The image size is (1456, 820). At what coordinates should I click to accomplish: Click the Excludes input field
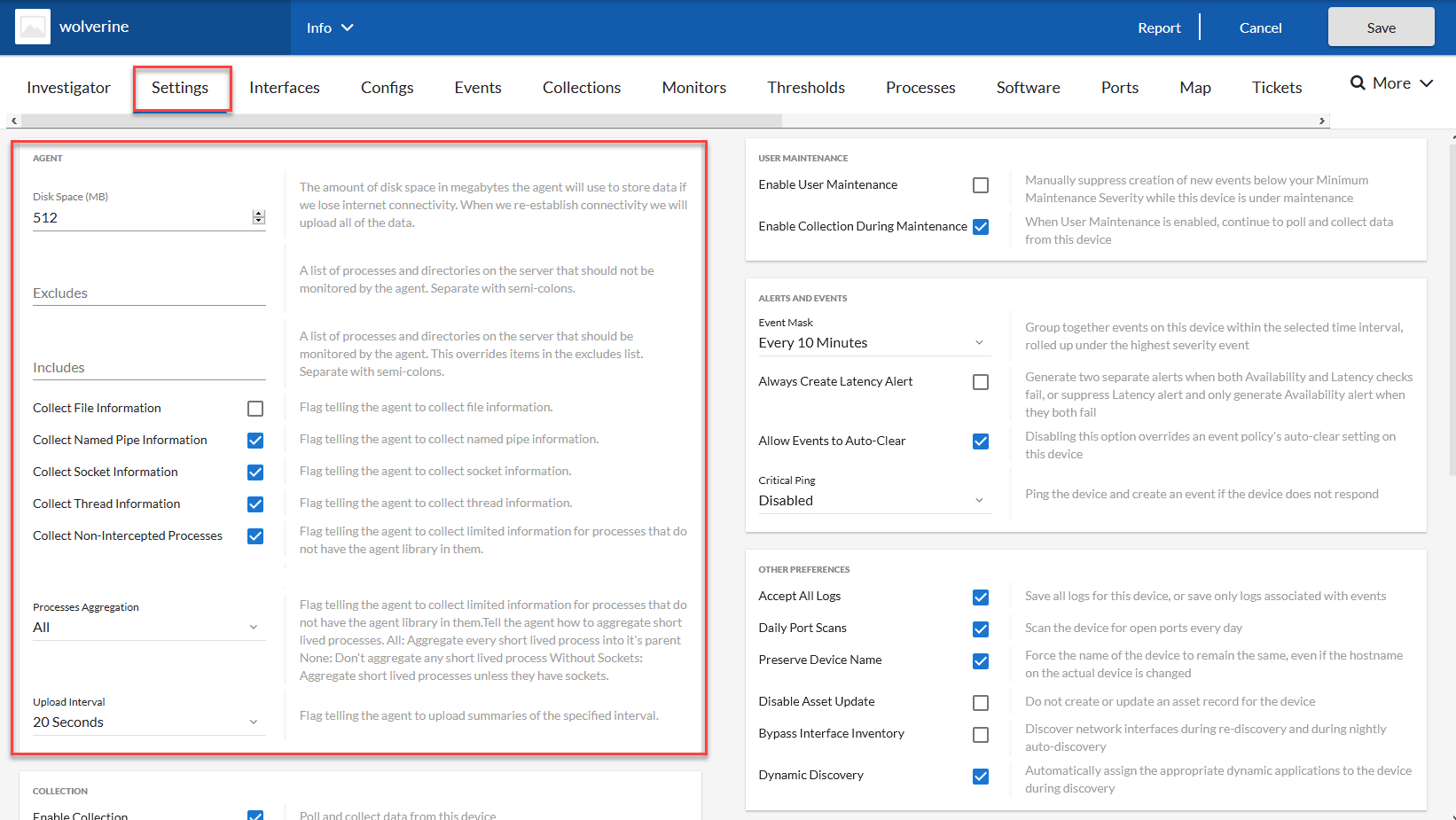tap(148, 293)
